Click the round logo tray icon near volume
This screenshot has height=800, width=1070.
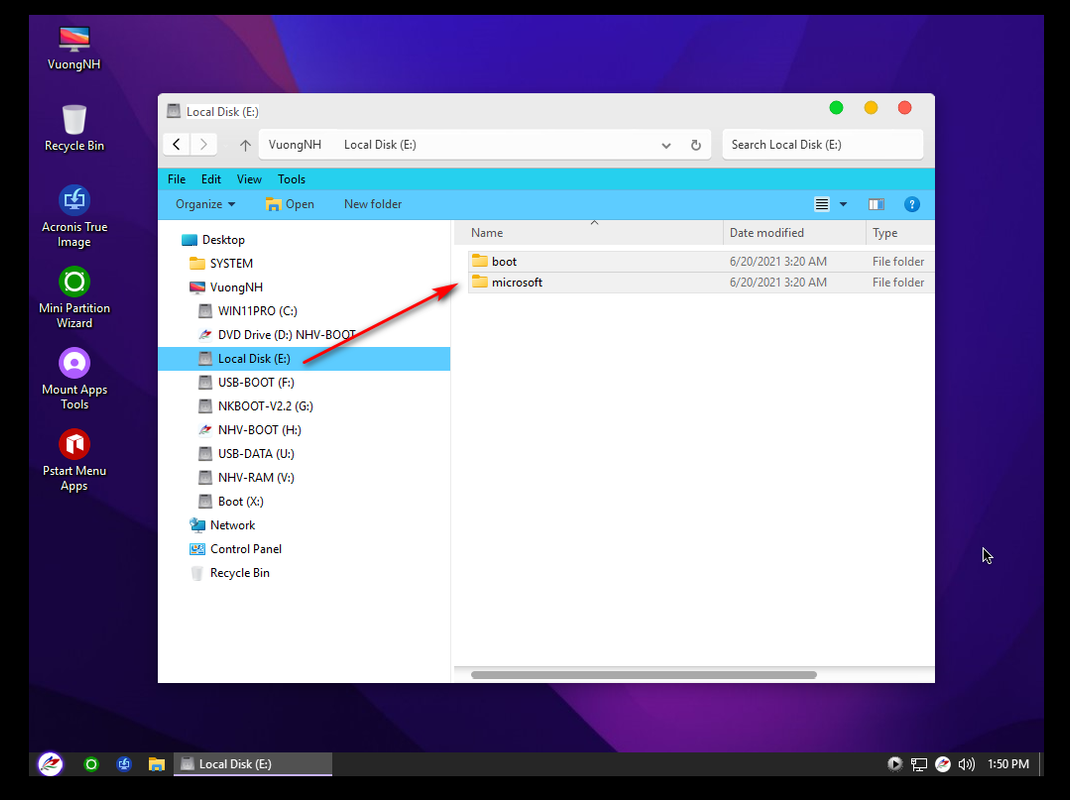pyautogui.click(x=942, y=764)
